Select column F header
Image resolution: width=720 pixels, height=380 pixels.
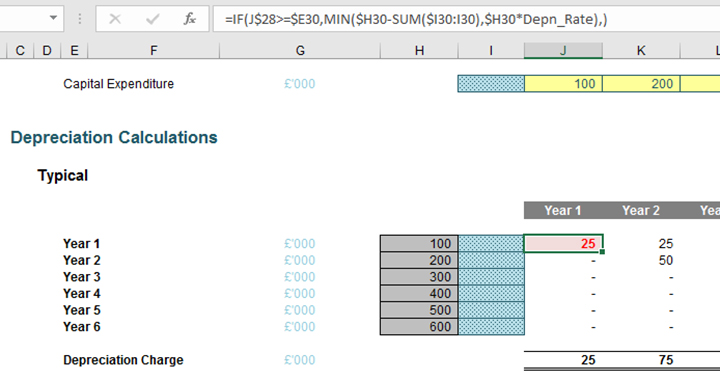point(153,50)
